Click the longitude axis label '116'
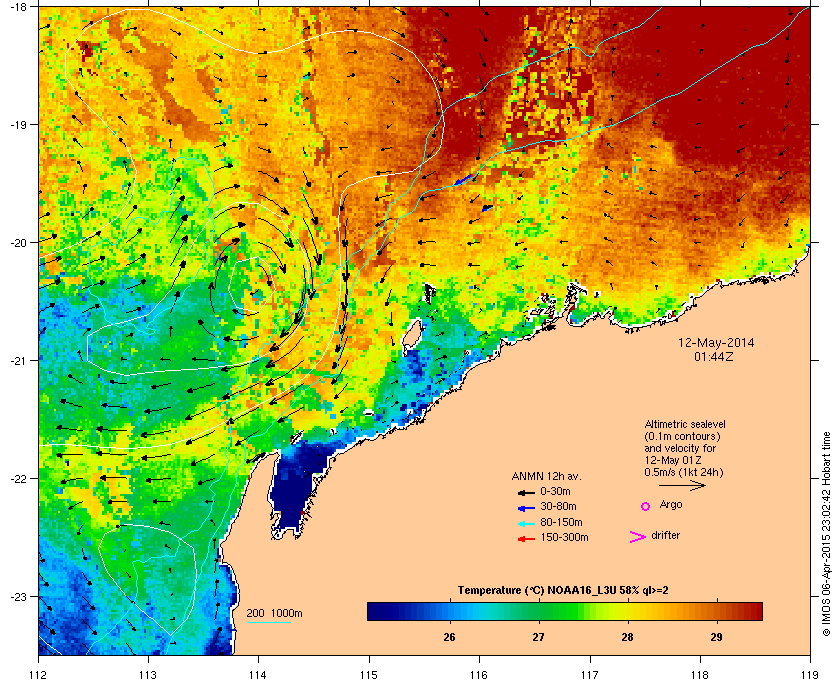Viewport: 840px width, 680px height. (x=479, y=675)
